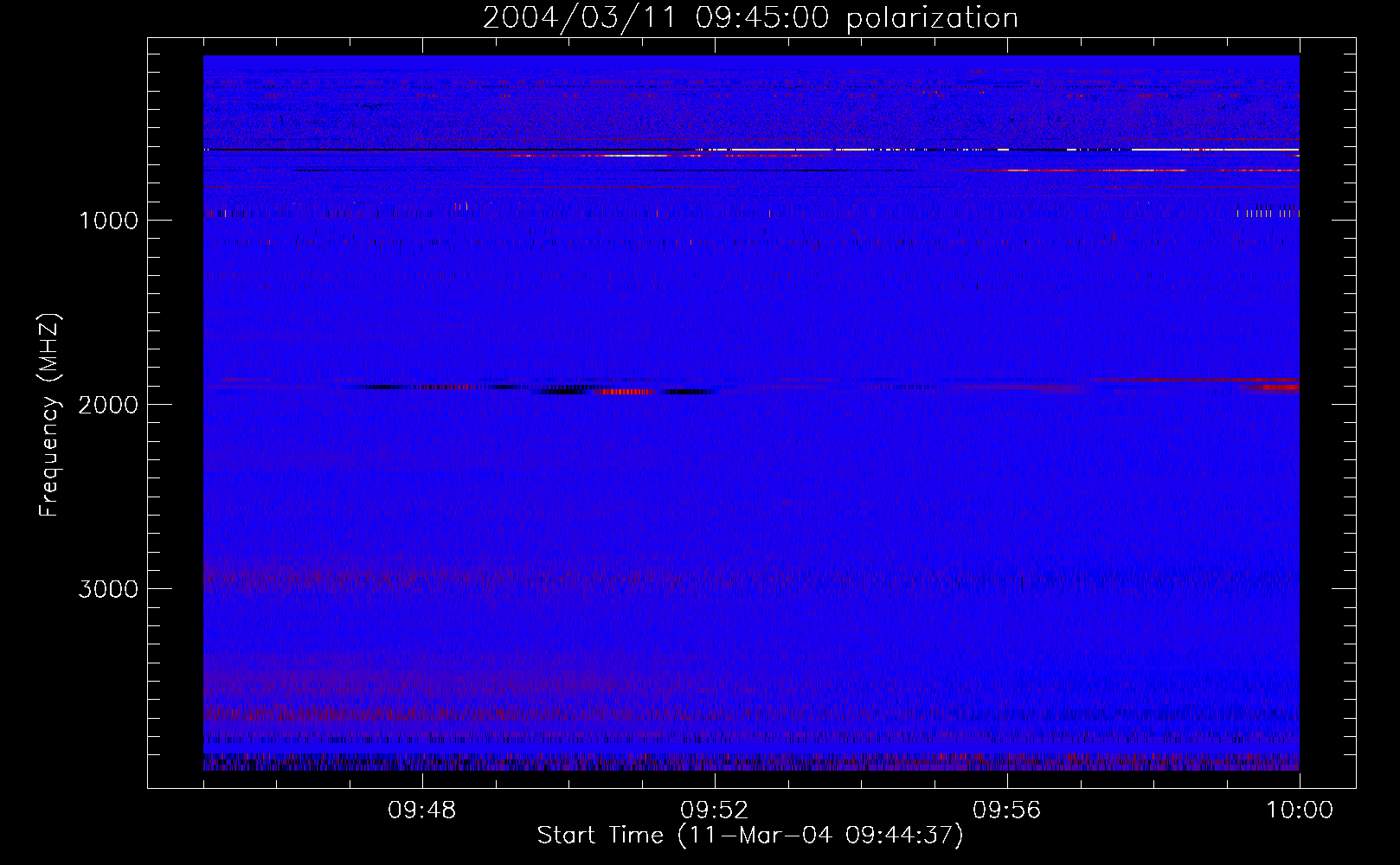This screenshot has width=1400, height=865.
Task: Click the 'Start Time (11-Mar-04 09:44:37)' label
Action: (750, 836)
